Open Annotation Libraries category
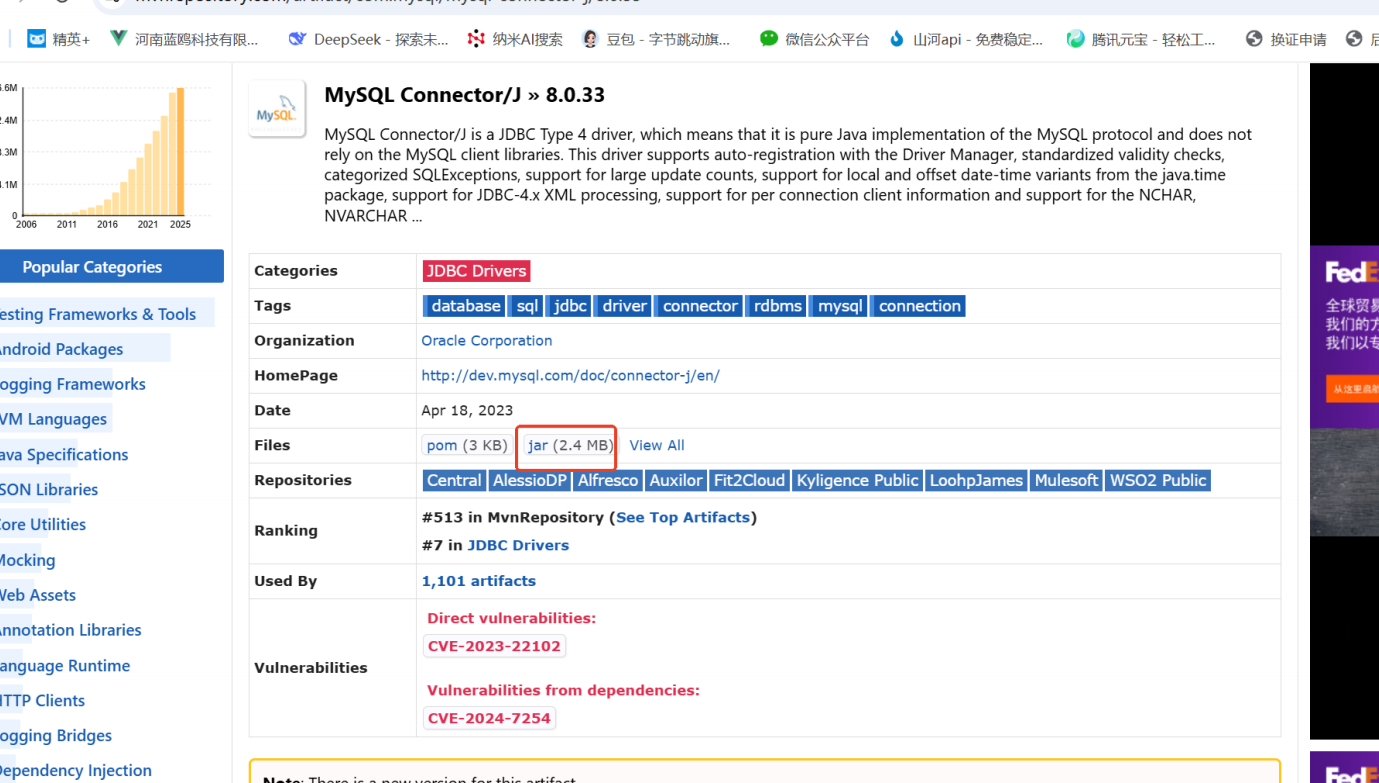The image size is (1379, 783). [x=70, y=630]
